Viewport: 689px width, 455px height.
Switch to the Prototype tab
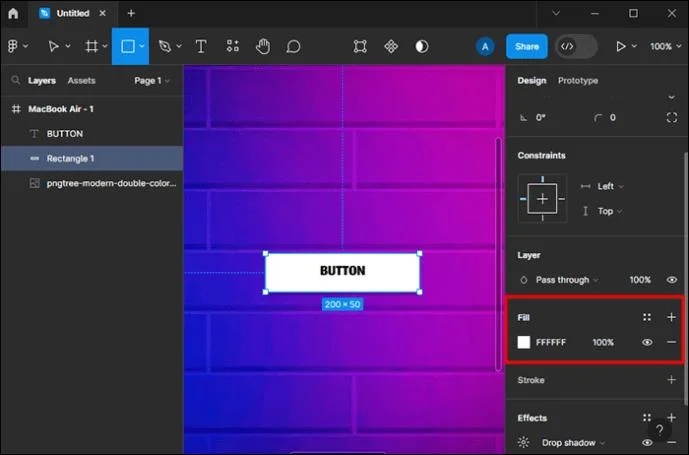pos(577,80)
